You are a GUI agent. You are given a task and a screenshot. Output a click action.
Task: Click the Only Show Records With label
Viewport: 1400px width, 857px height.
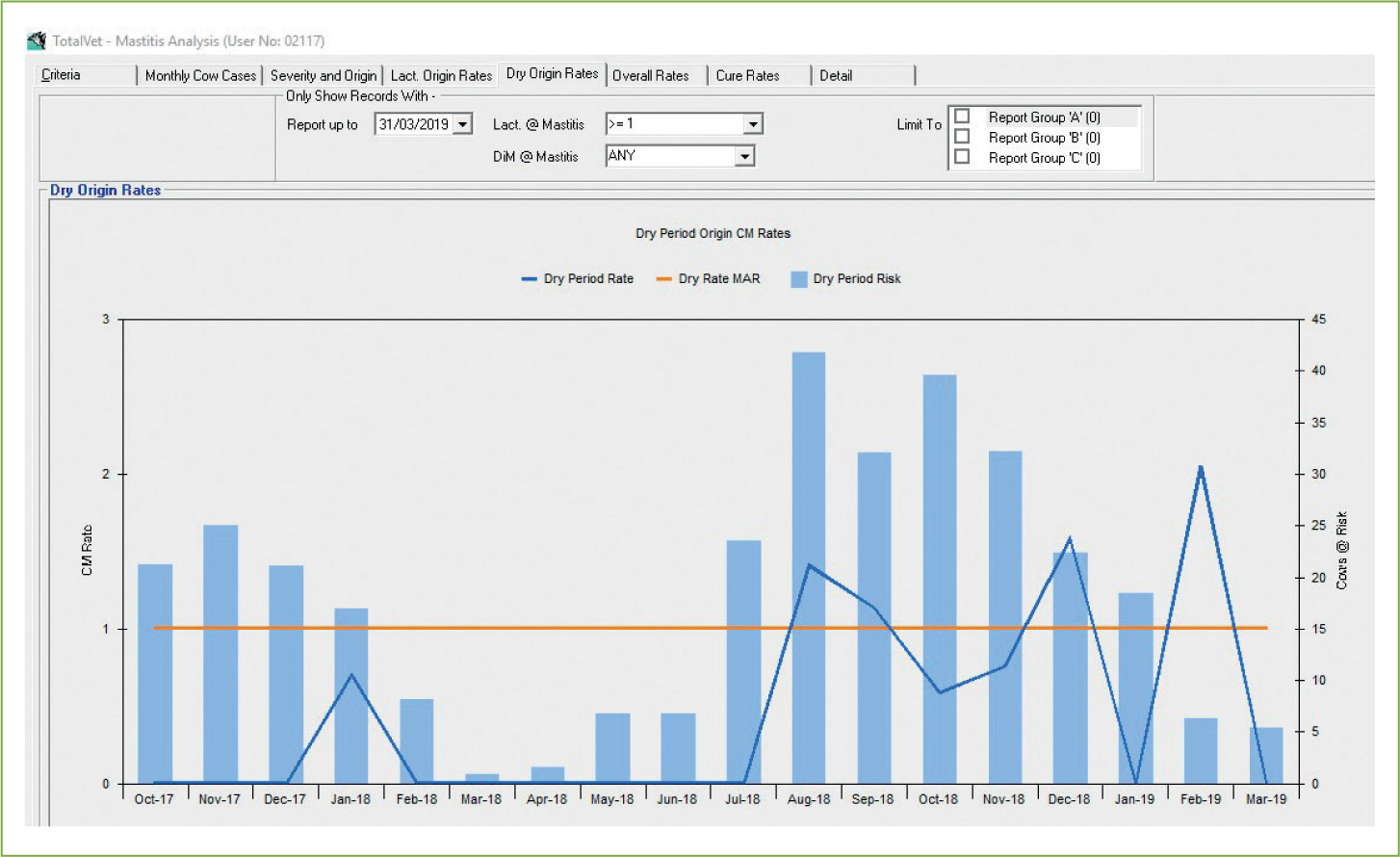361,96
